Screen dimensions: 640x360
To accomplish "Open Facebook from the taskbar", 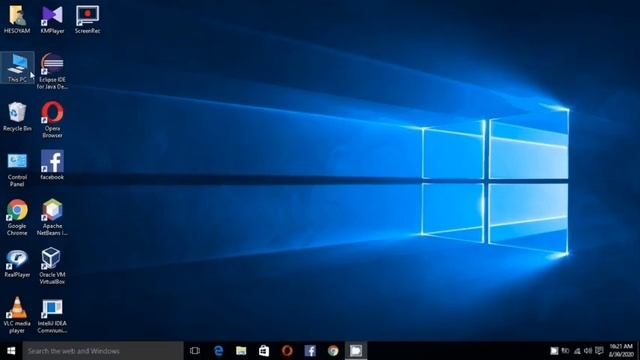I will (310, 351).
